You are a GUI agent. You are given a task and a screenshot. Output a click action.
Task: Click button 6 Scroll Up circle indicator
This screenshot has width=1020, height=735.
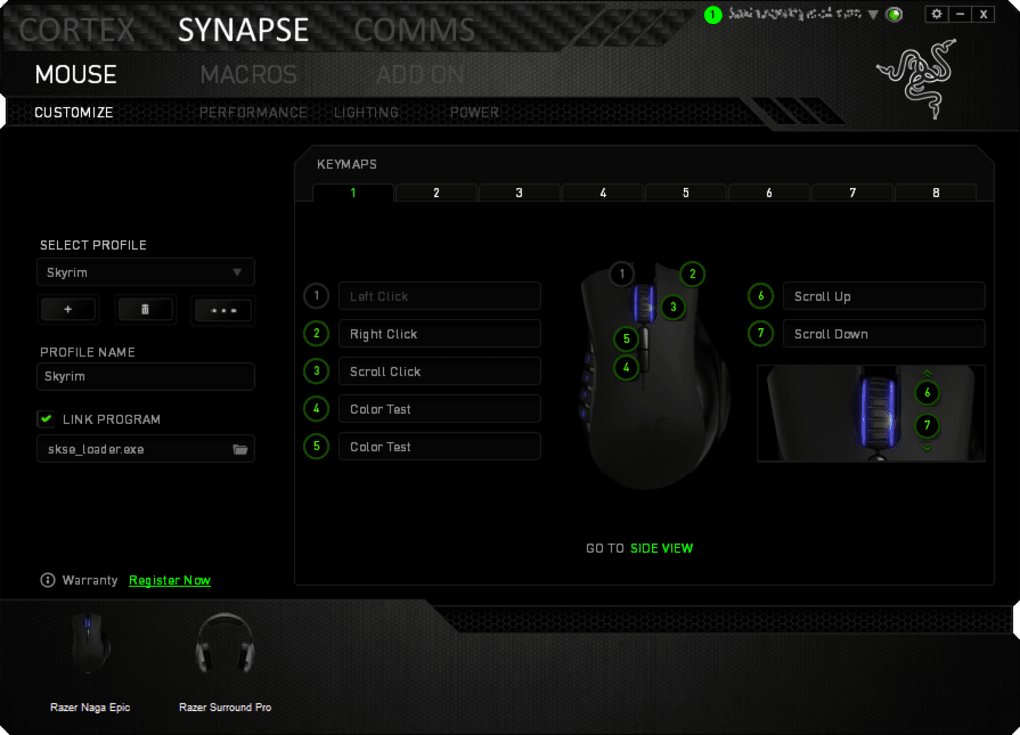point(760,296)
